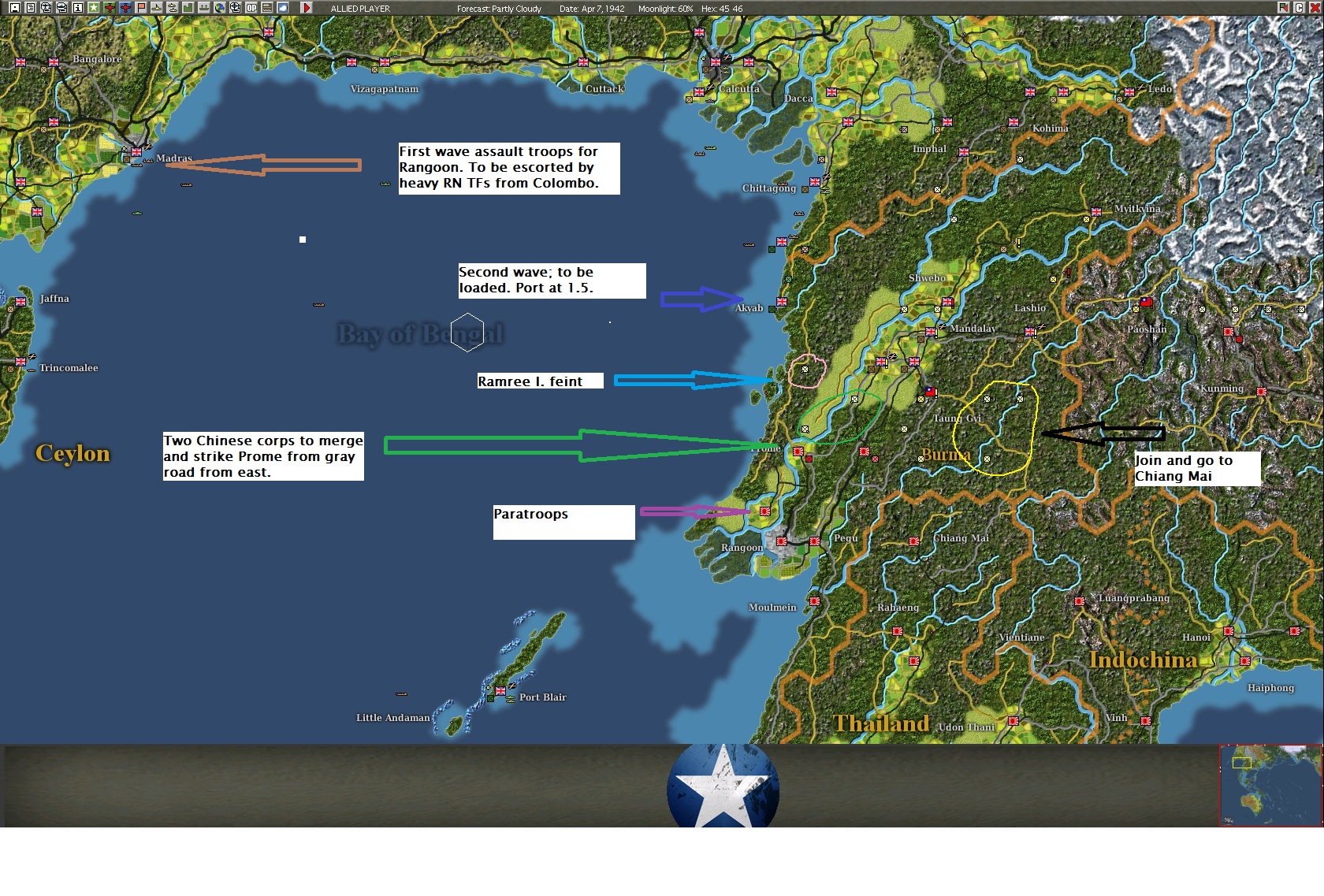
Task: Select the Luangprabang base label
Action: tap(1133, 598)
